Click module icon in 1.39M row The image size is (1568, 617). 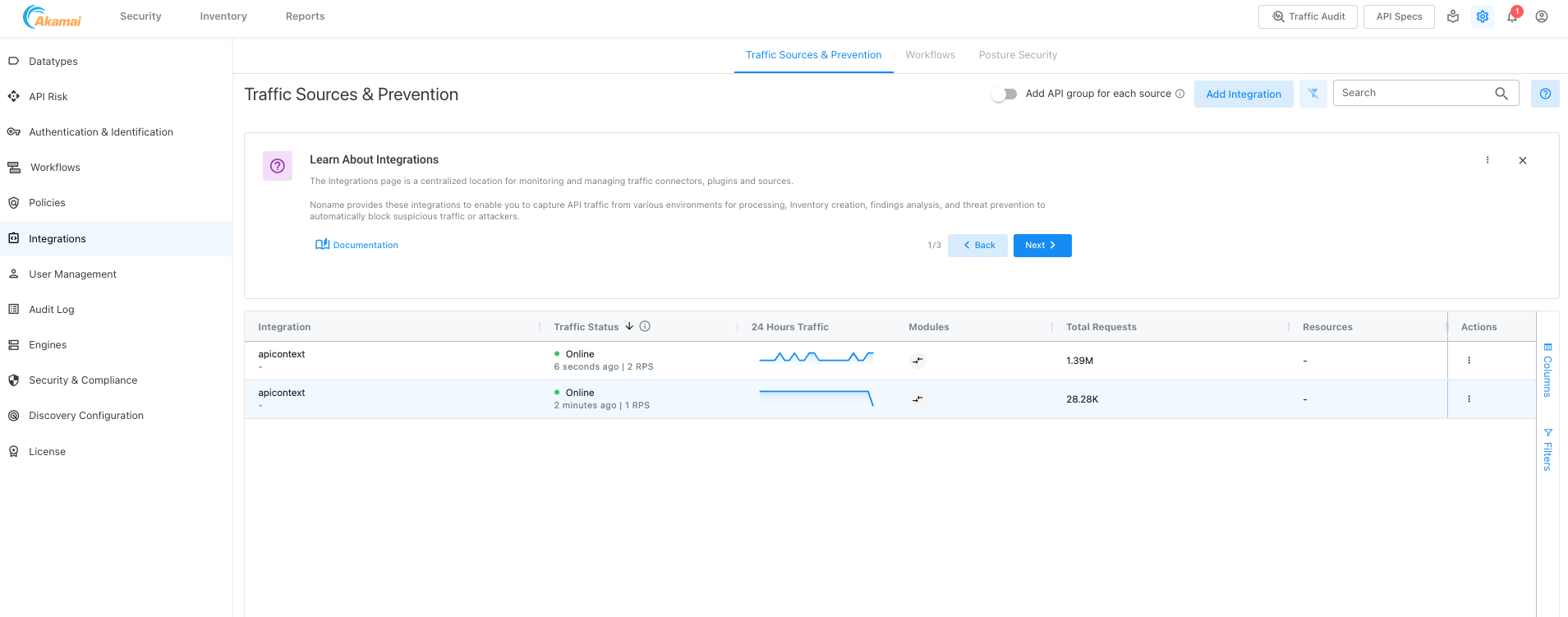(x=917, y=361)
